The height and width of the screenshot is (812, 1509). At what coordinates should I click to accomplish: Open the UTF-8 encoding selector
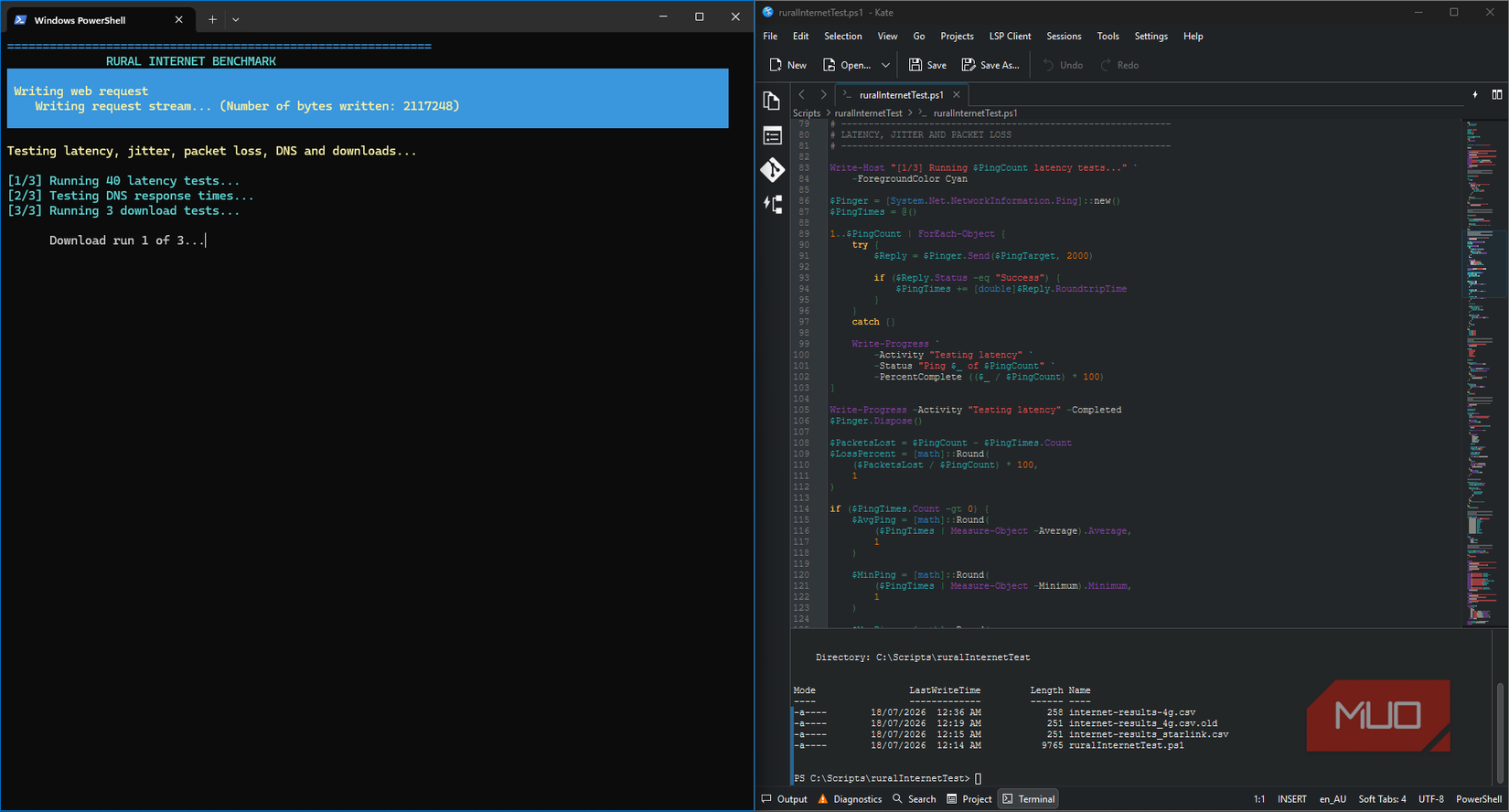click(x=1431, y=799)
